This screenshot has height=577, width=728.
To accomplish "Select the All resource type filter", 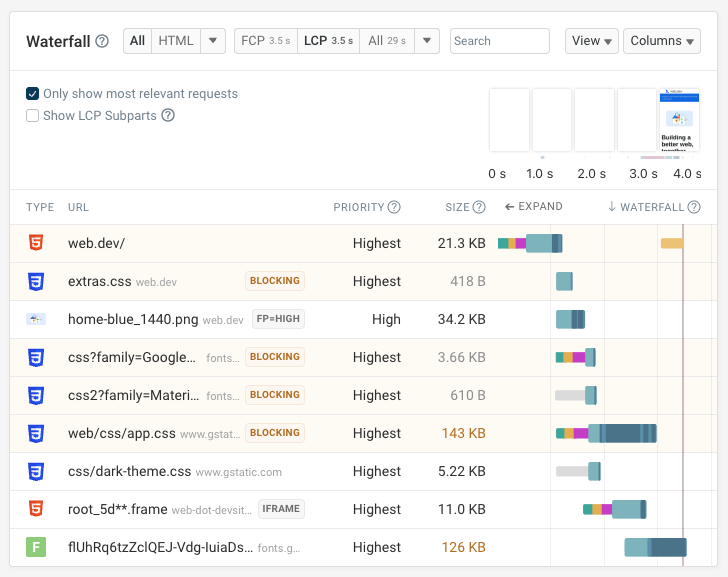I will [x=137, y=41].
